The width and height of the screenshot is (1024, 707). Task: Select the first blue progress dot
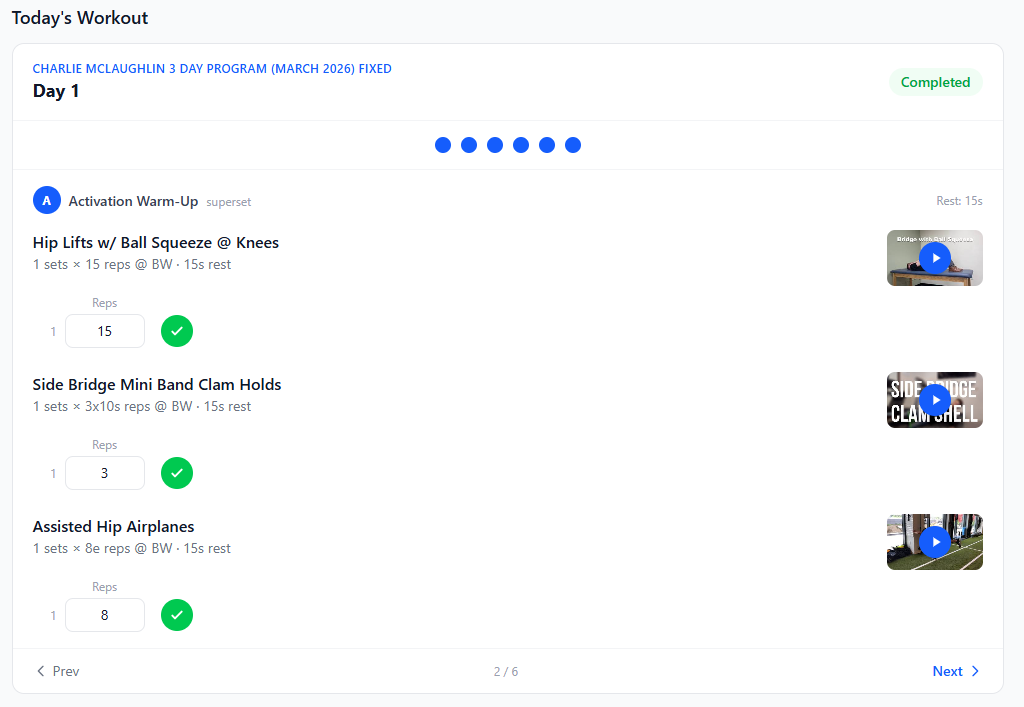[x=443, y=145]
